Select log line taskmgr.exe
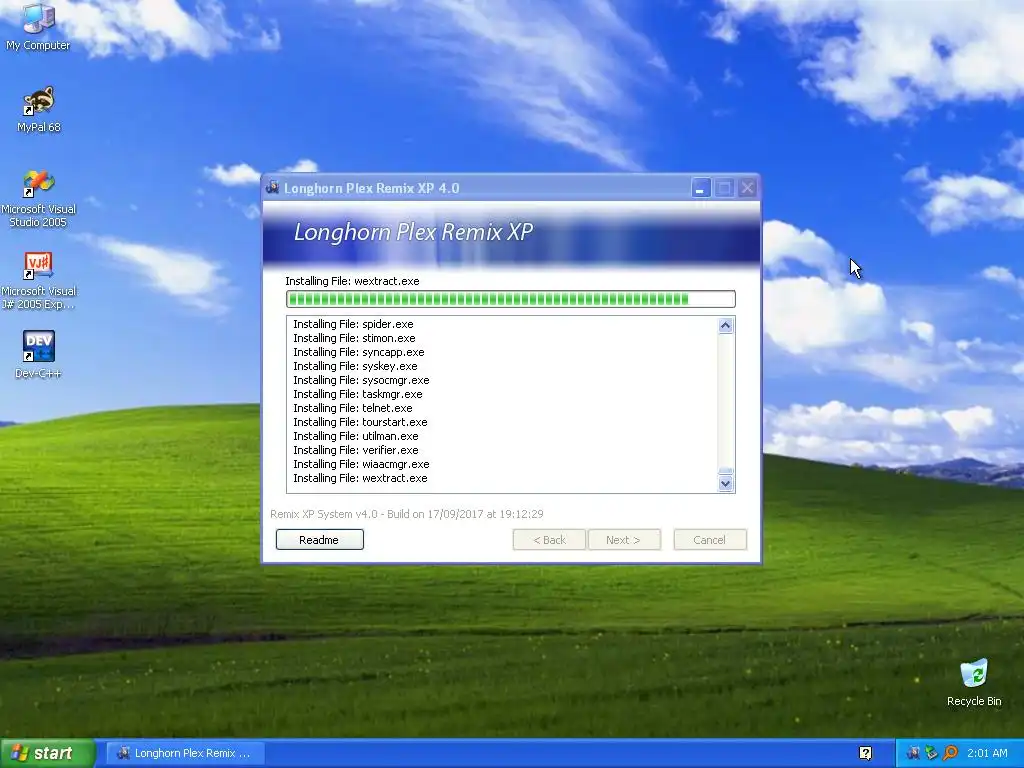 pos(358,394)
